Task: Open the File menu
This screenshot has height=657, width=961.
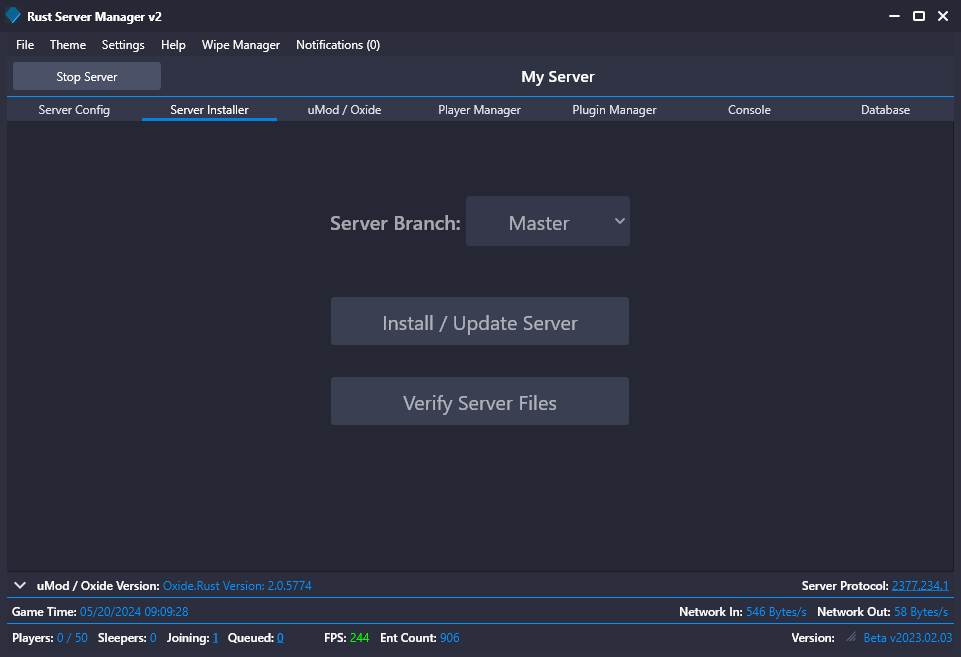Action: 25,45
